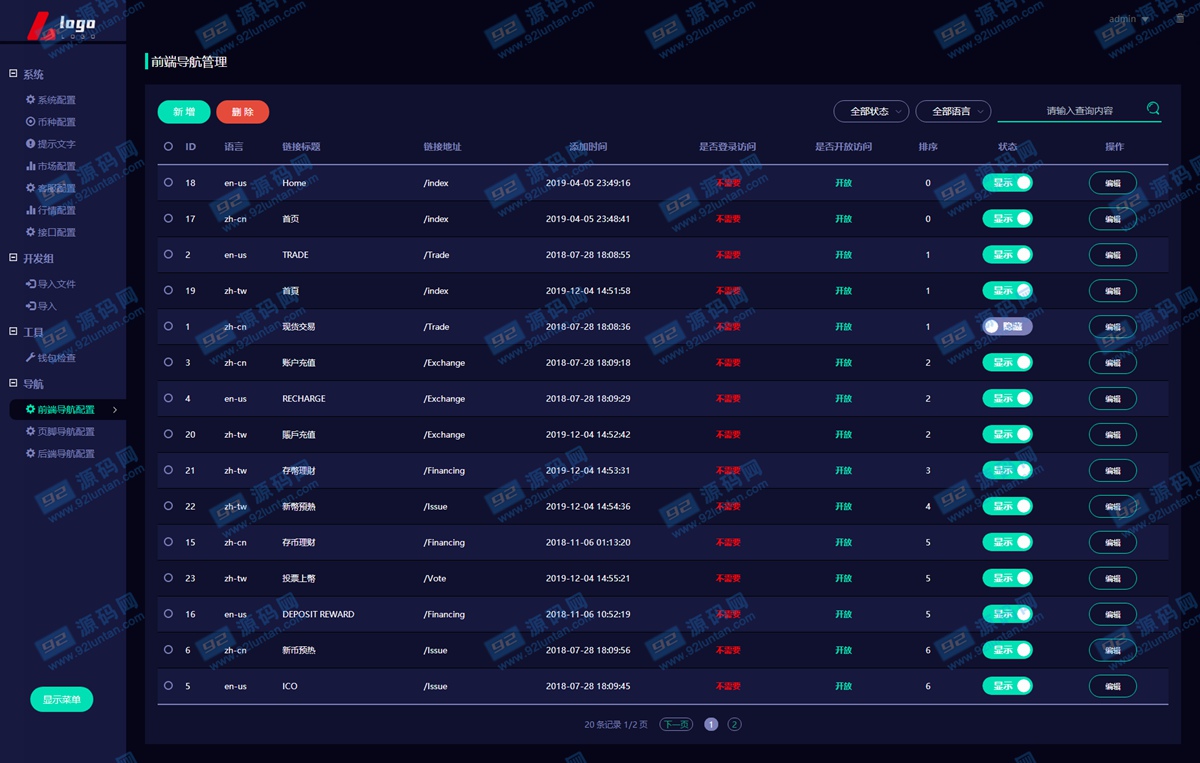Click the logo in top-left corner
This screenshot has height=763, width=1200.
coord(62,24)
